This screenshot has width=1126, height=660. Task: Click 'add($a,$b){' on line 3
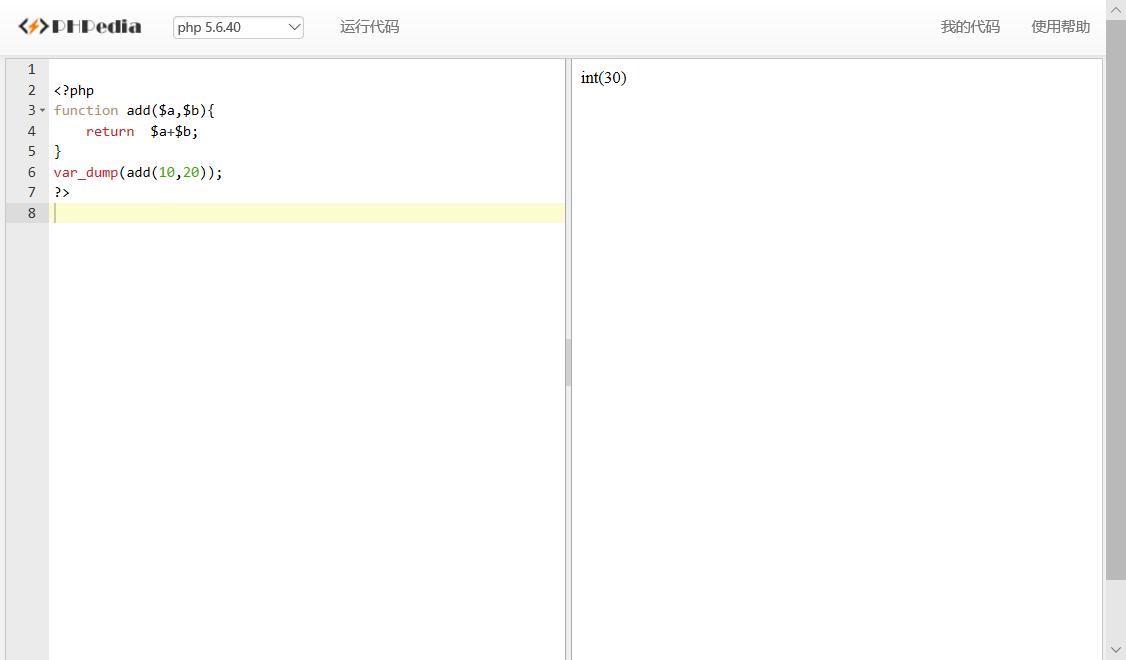[x=171, y=111]
